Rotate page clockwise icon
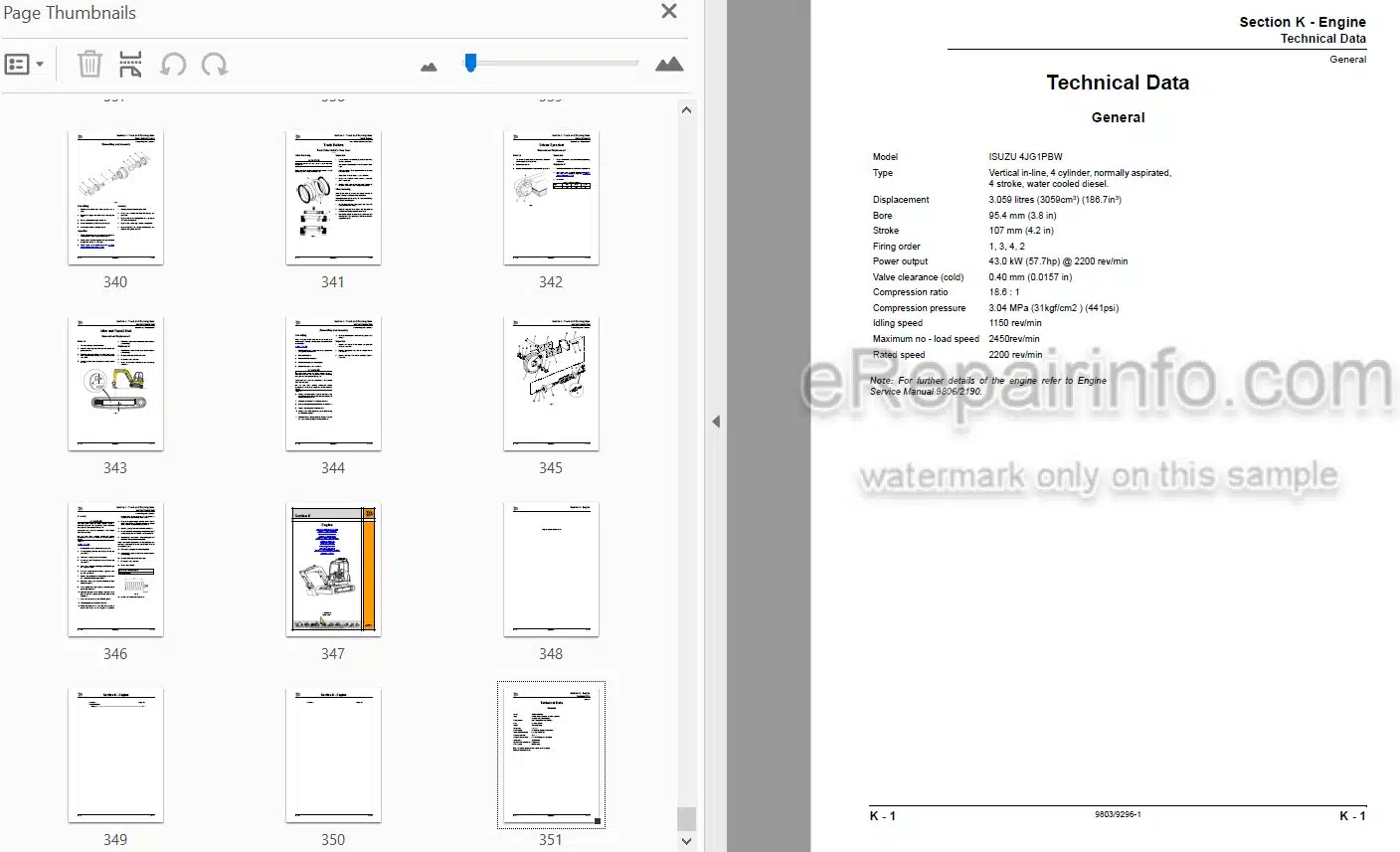The width and height of the screenshot is (1400, 852). click(x=215, y=65)
